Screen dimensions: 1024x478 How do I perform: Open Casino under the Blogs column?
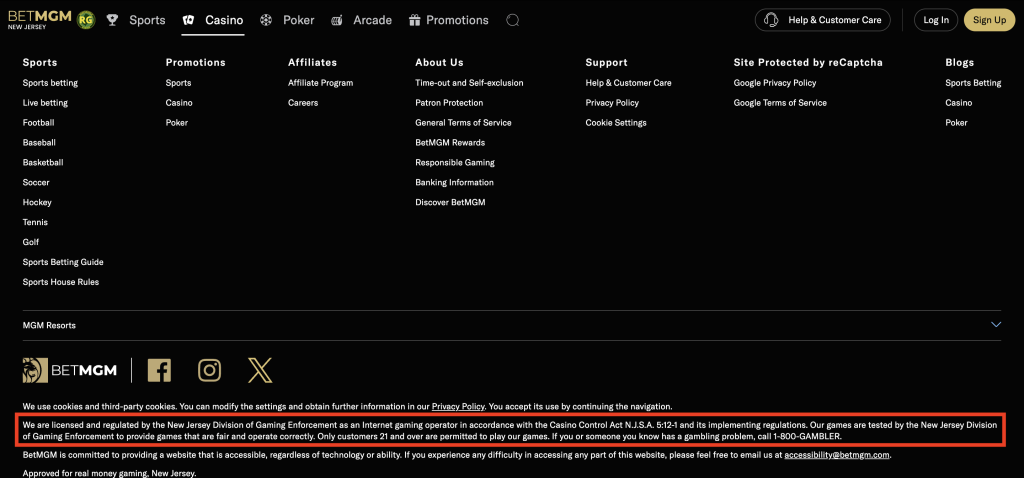click(x=959, y=103)
